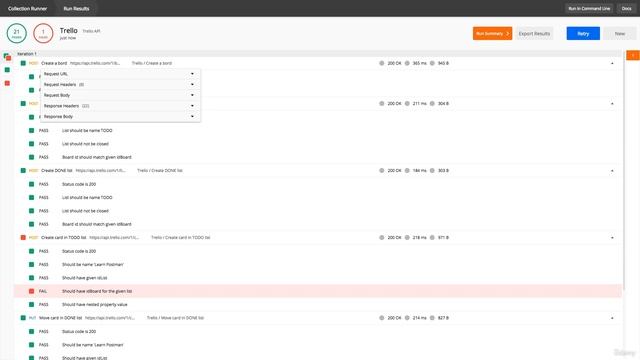Select 'Should have nested property value' test
Viewport: 640px width, 360px height.
click(x=95, y=304)
